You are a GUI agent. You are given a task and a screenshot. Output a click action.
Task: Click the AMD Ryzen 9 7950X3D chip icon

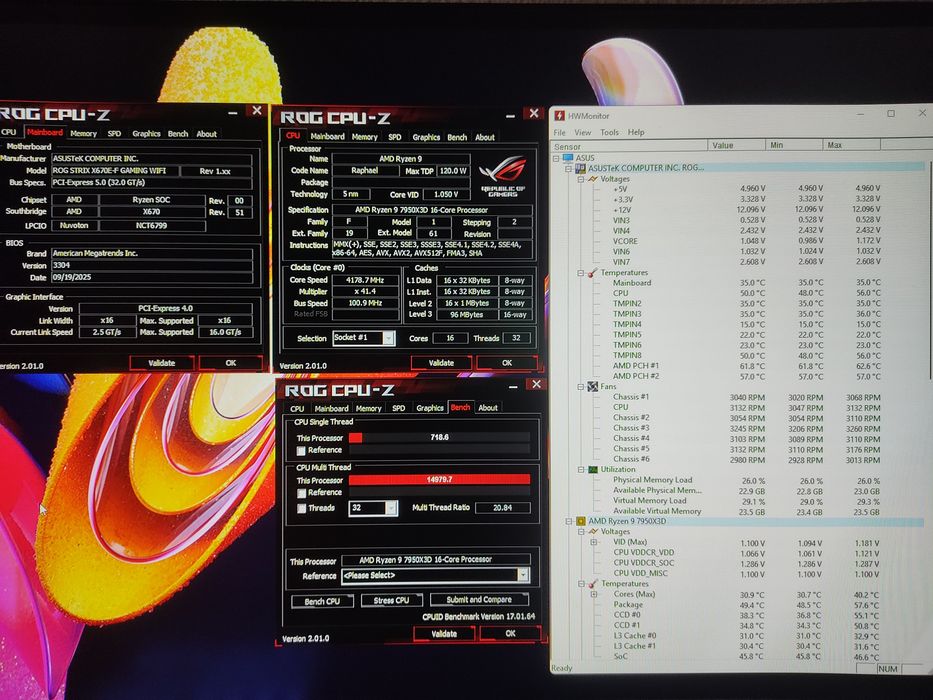point(581,521)
